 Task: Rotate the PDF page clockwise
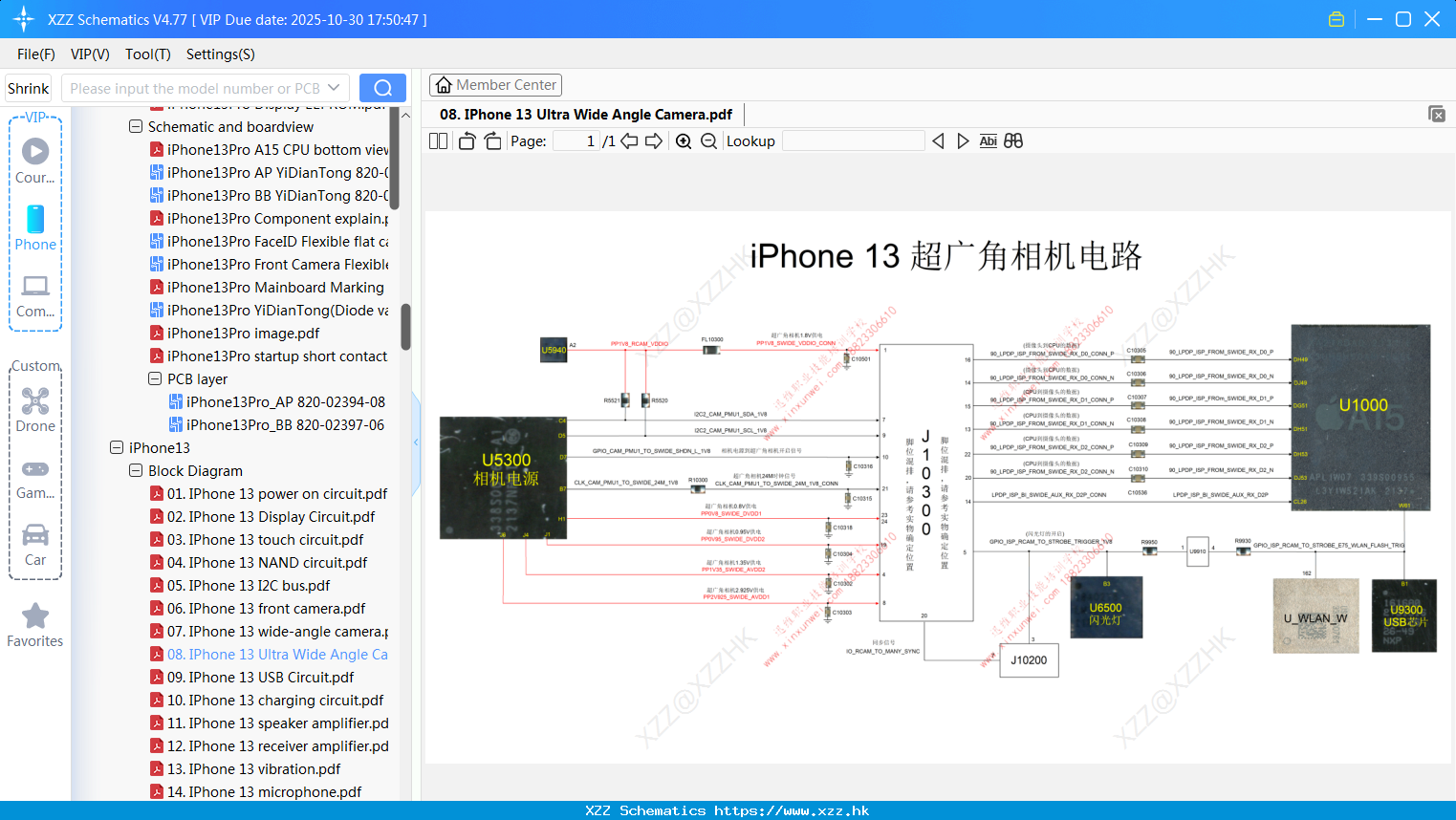pyautogui.click(x=493, y=141)
